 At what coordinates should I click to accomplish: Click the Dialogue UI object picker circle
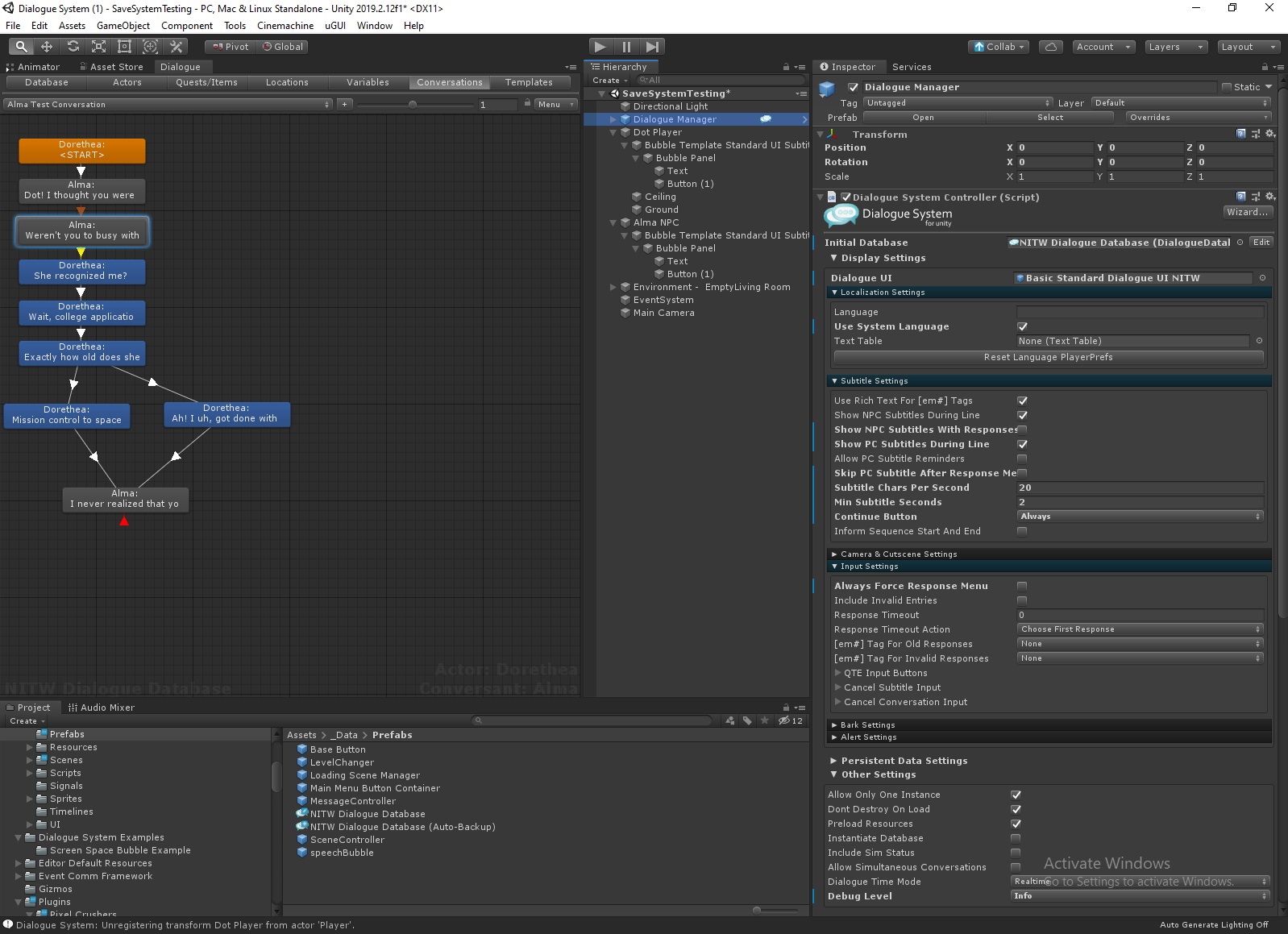pos(1262,278)
